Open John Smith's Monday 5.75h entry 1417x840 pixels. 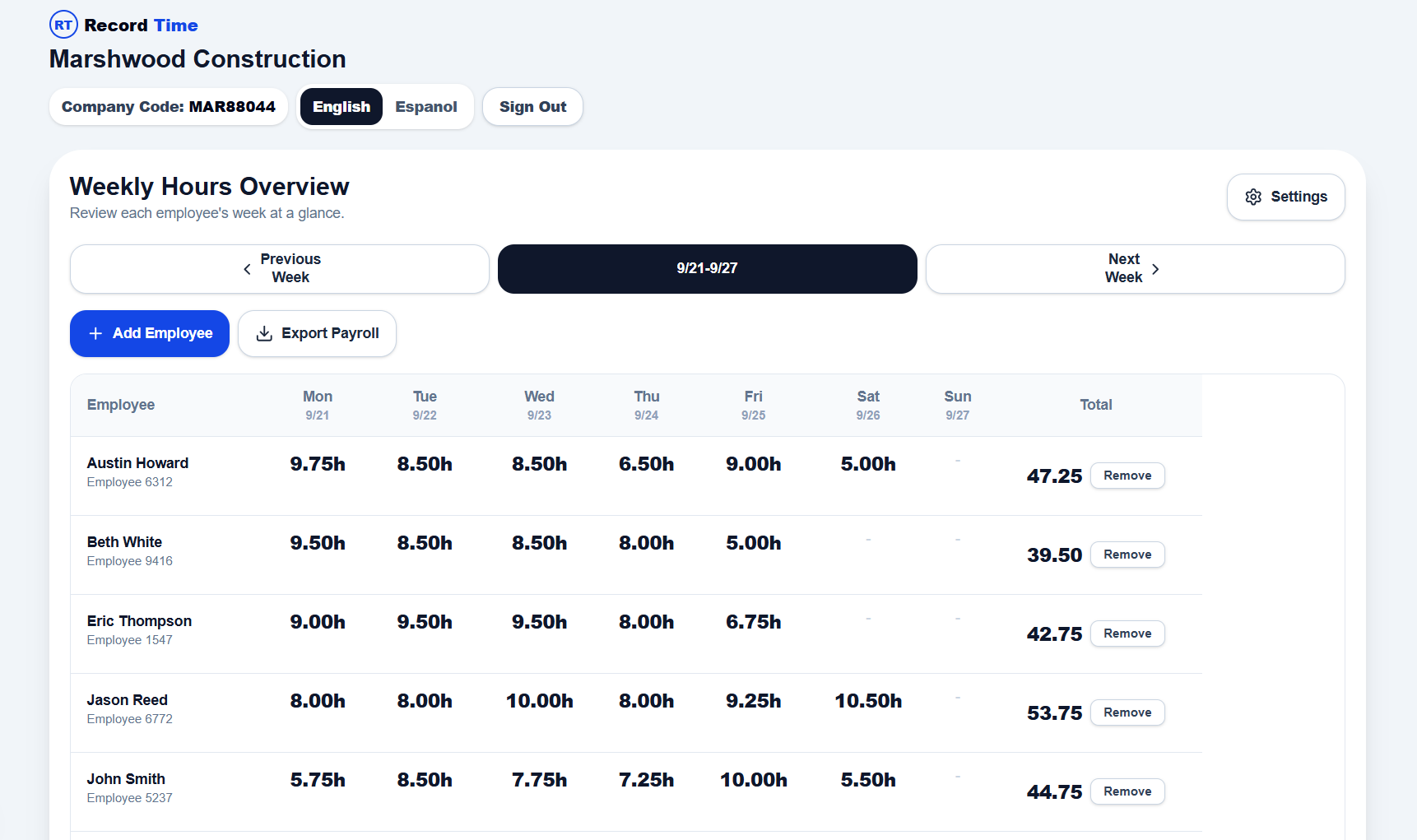[318, 780]
